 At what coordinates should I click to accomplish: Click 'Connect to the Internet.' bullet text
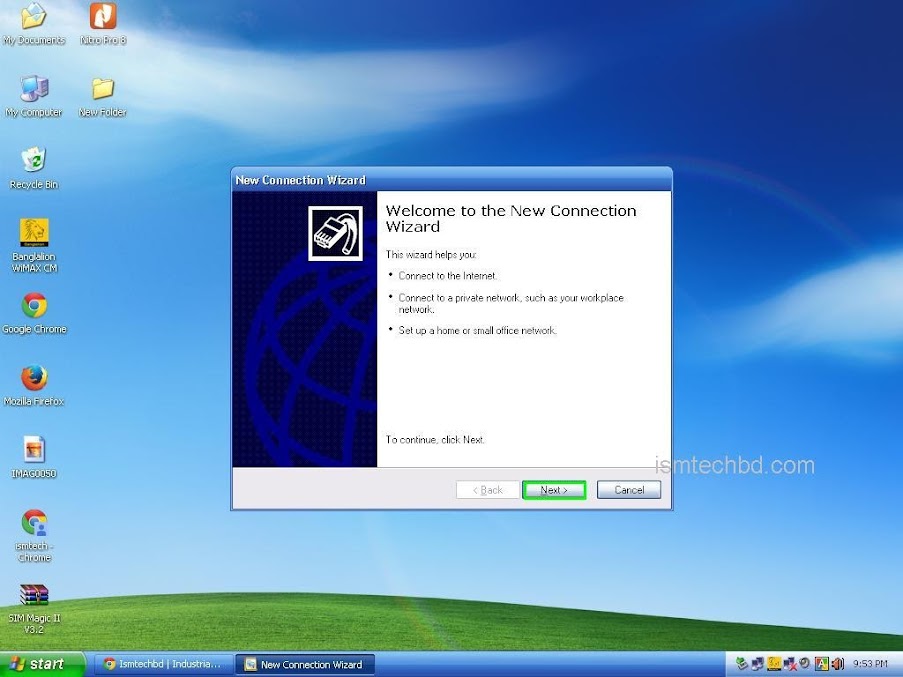click(x=448, y=276)
